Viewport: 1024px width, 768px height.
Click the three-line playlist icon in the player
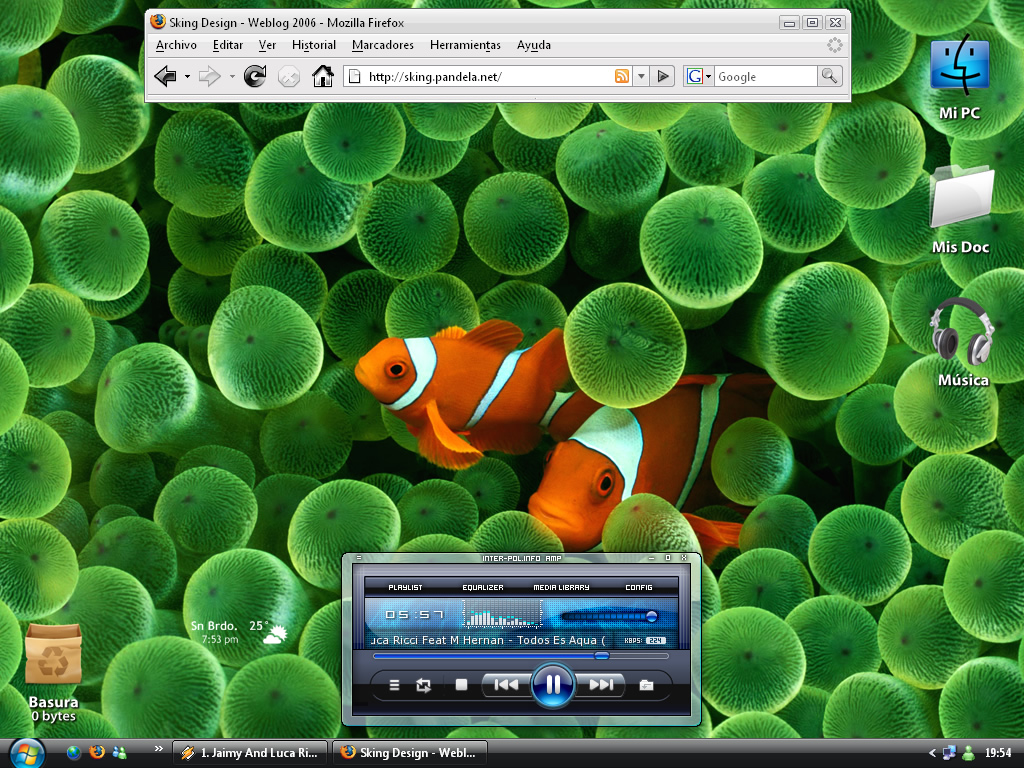pyautogui.click(x=394, y=685)
